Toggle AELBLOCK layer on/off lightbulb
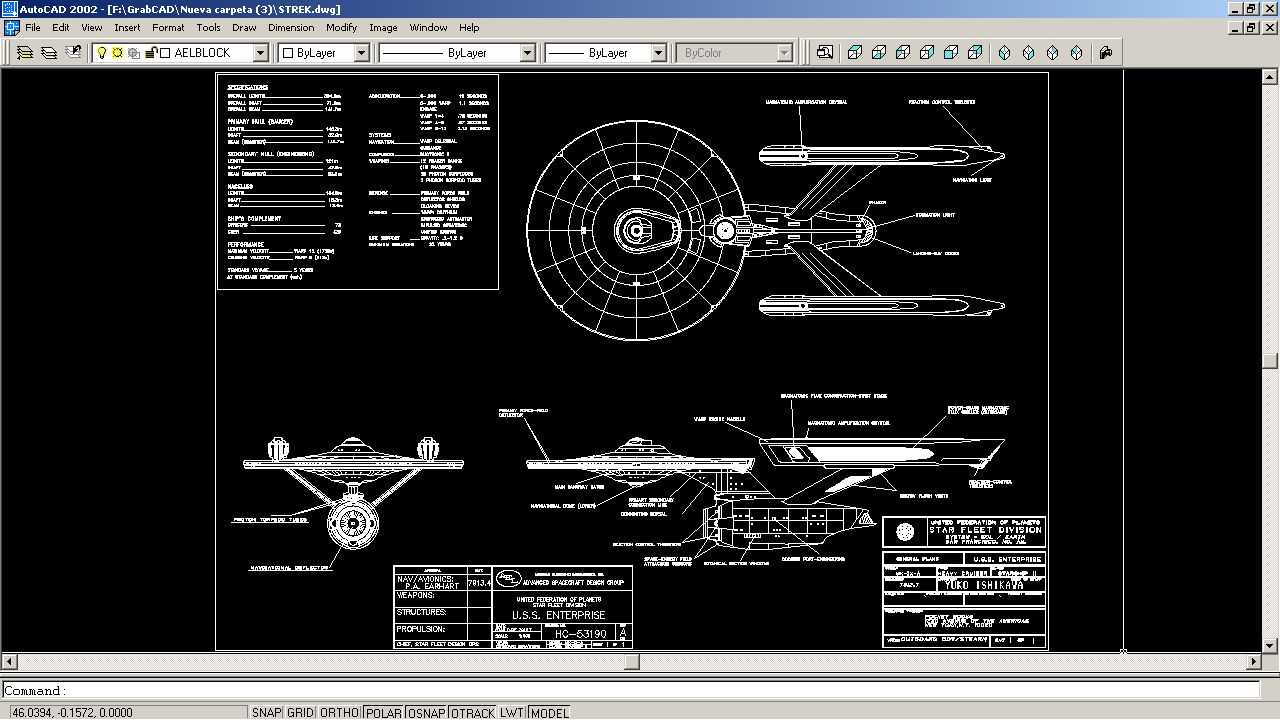 coord(102,53)
